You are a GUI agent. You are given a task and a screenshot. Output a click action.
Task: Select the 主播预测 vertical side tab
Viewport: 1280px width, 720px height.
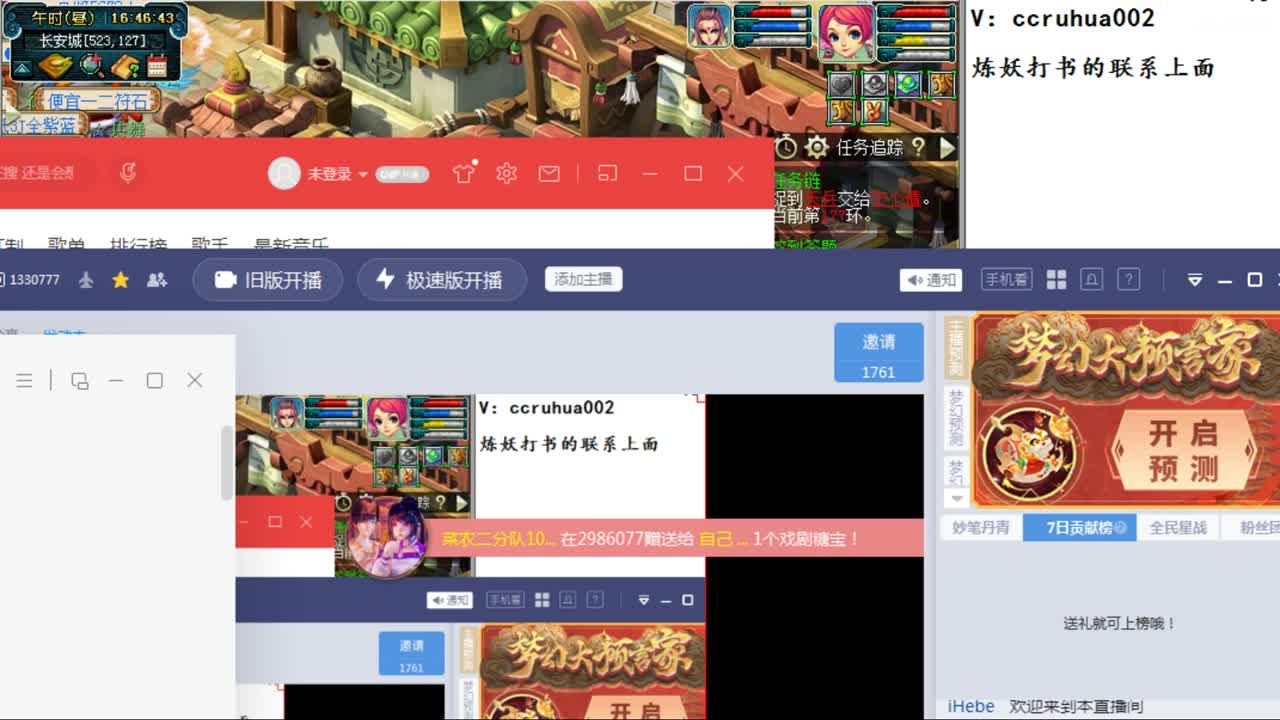(x=956, y=347)
